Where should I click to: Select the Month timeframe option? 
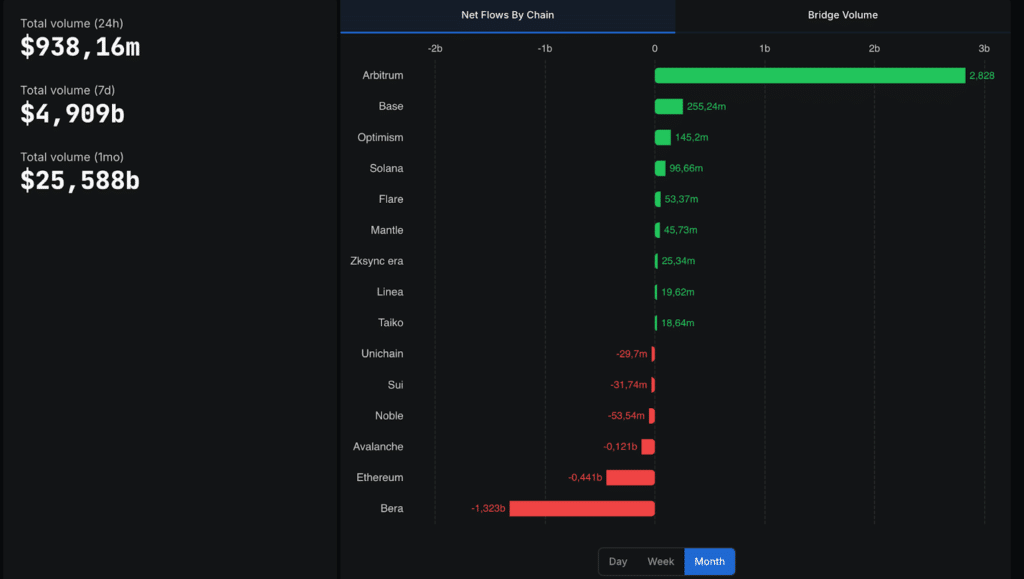pos(709,561)
